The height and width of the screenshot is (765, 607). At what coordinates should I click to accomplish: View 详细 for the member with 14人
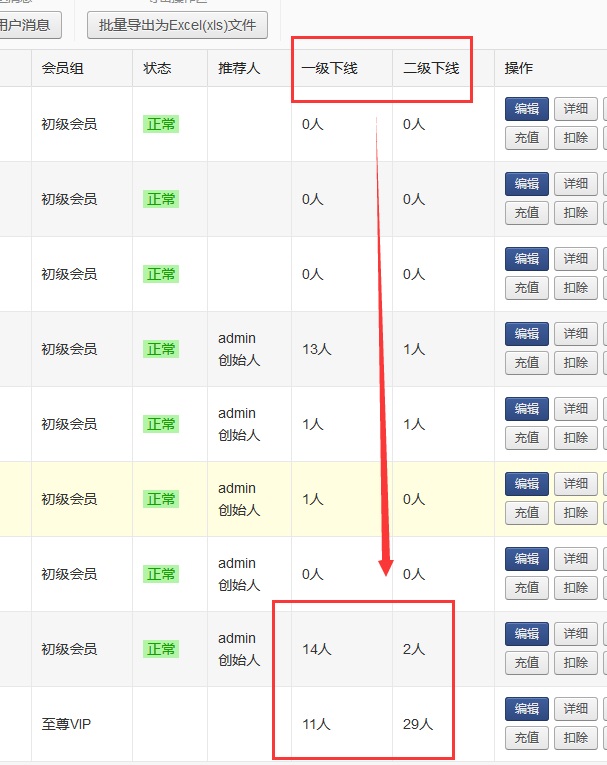tap(575, 633)
